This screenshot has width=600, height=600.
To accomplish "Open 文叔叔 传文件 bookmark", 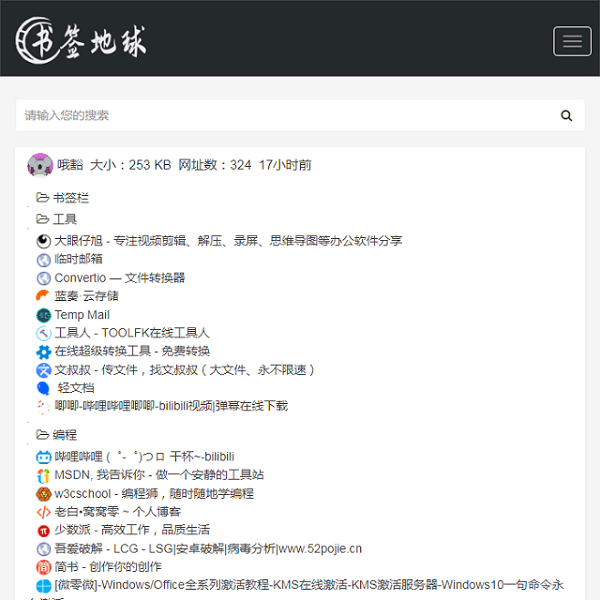I will (x=184, y=370).
